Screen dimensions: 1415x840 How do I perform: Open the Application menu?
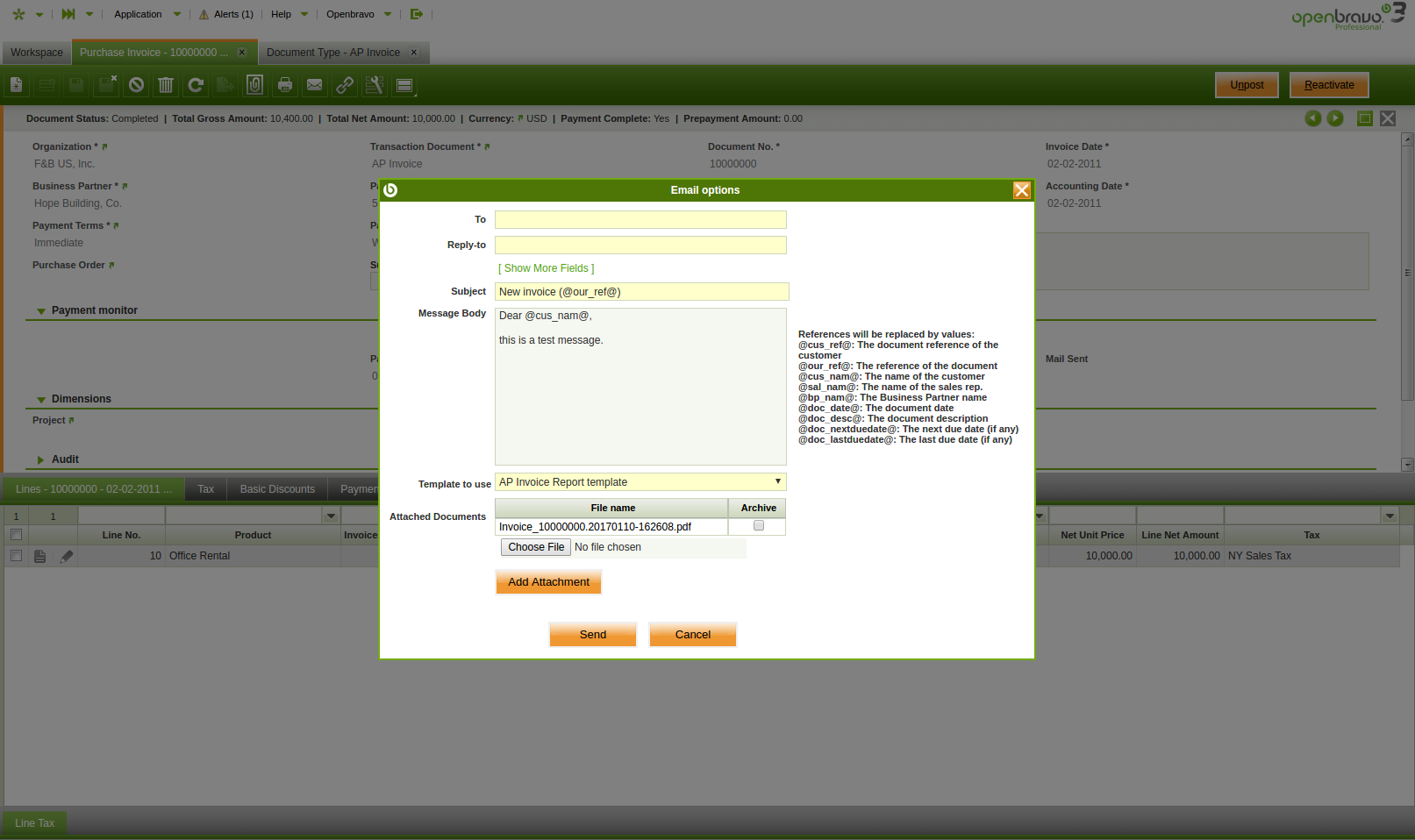(x=139, y=14)
